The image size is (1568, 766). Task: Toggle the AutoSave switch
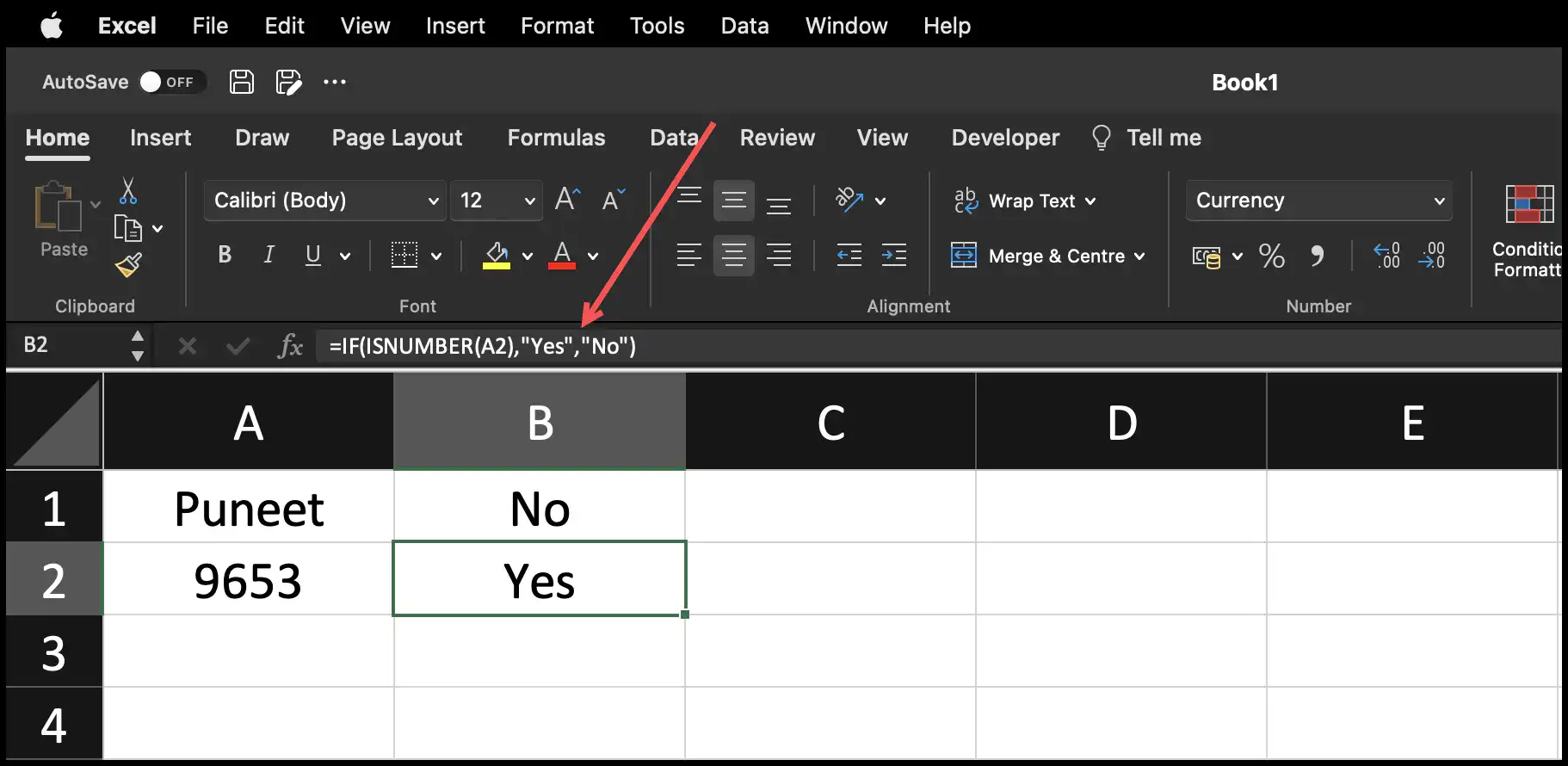(171, 82)
